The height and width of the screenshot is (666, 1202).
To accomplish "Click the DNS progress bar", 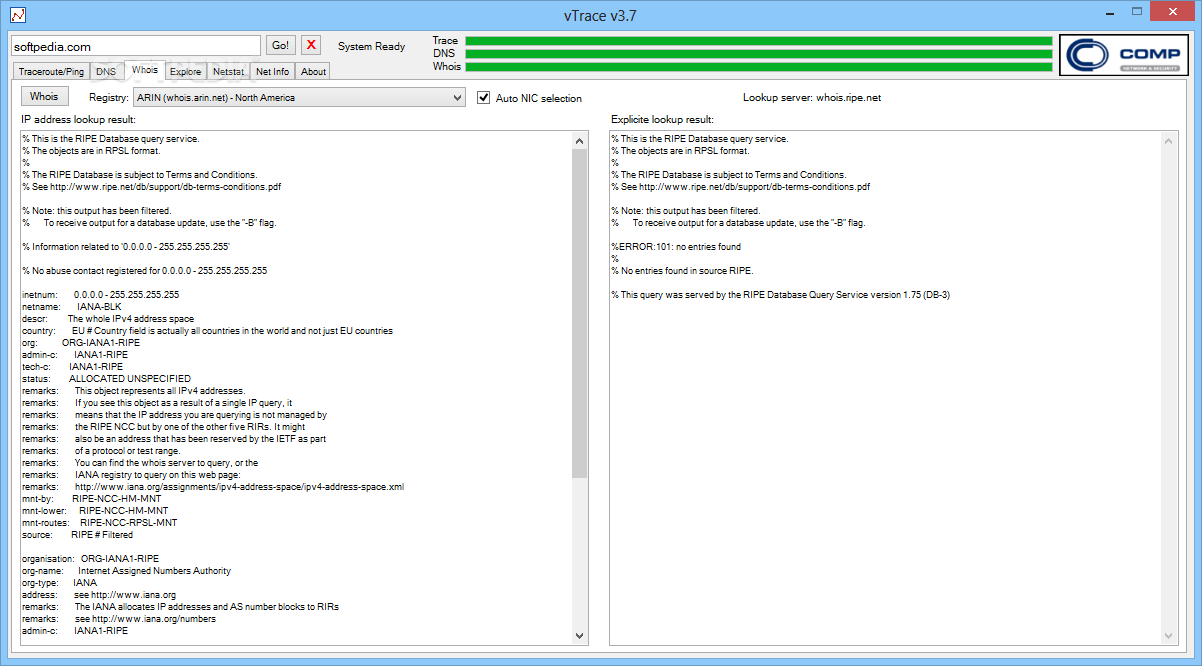I will pos(759,54).
